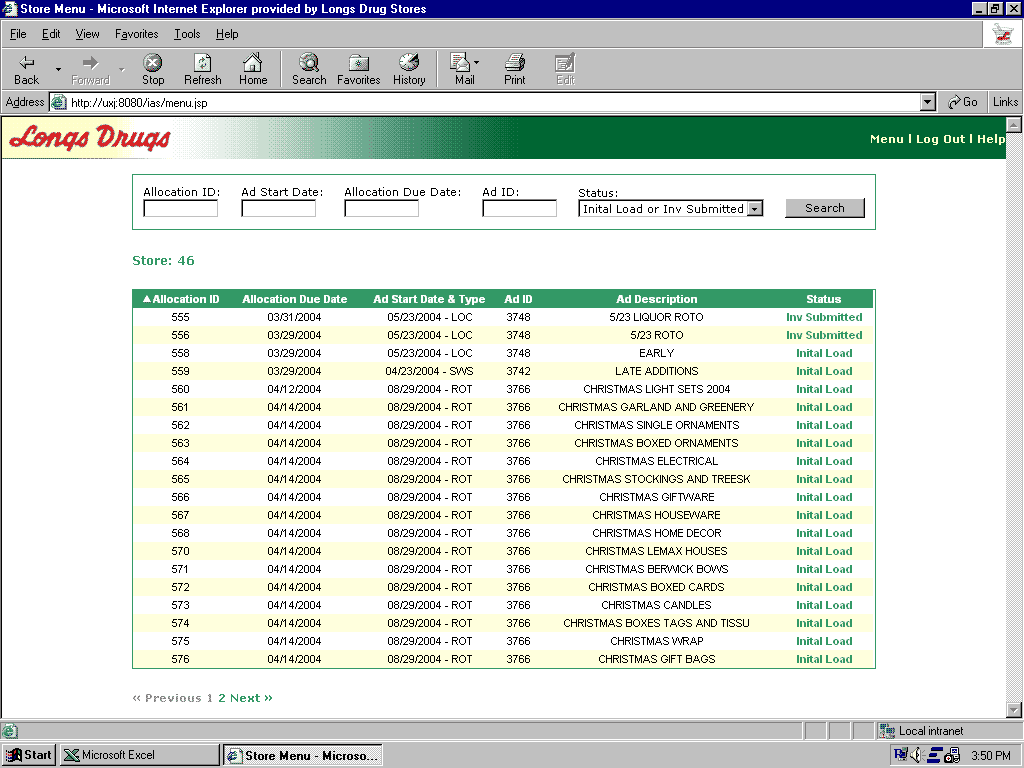Click the scroll up arrow of the page scrollbar

[x=1014, y=125]
